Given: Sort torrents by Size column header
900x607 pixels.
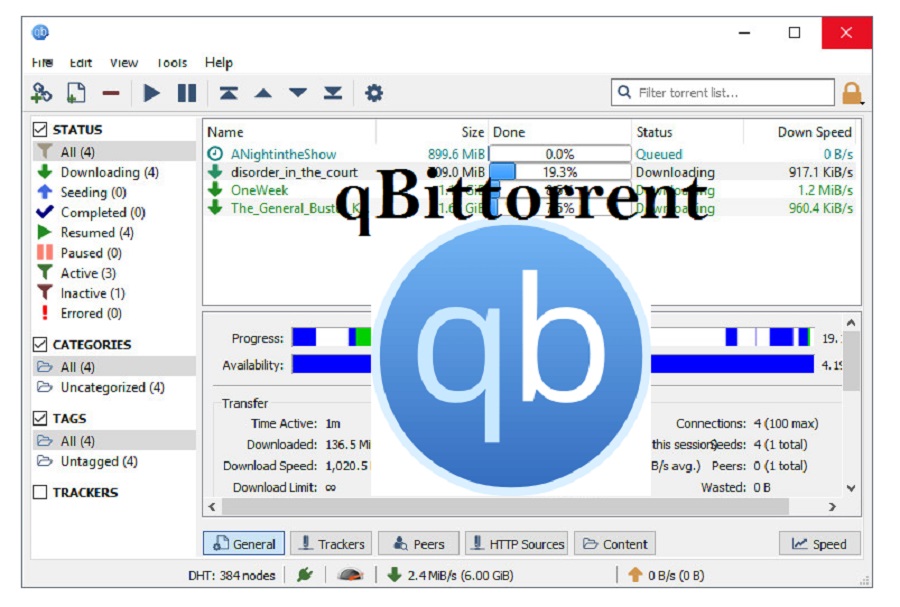Looking at the screenshot, I should coord(432,132).
